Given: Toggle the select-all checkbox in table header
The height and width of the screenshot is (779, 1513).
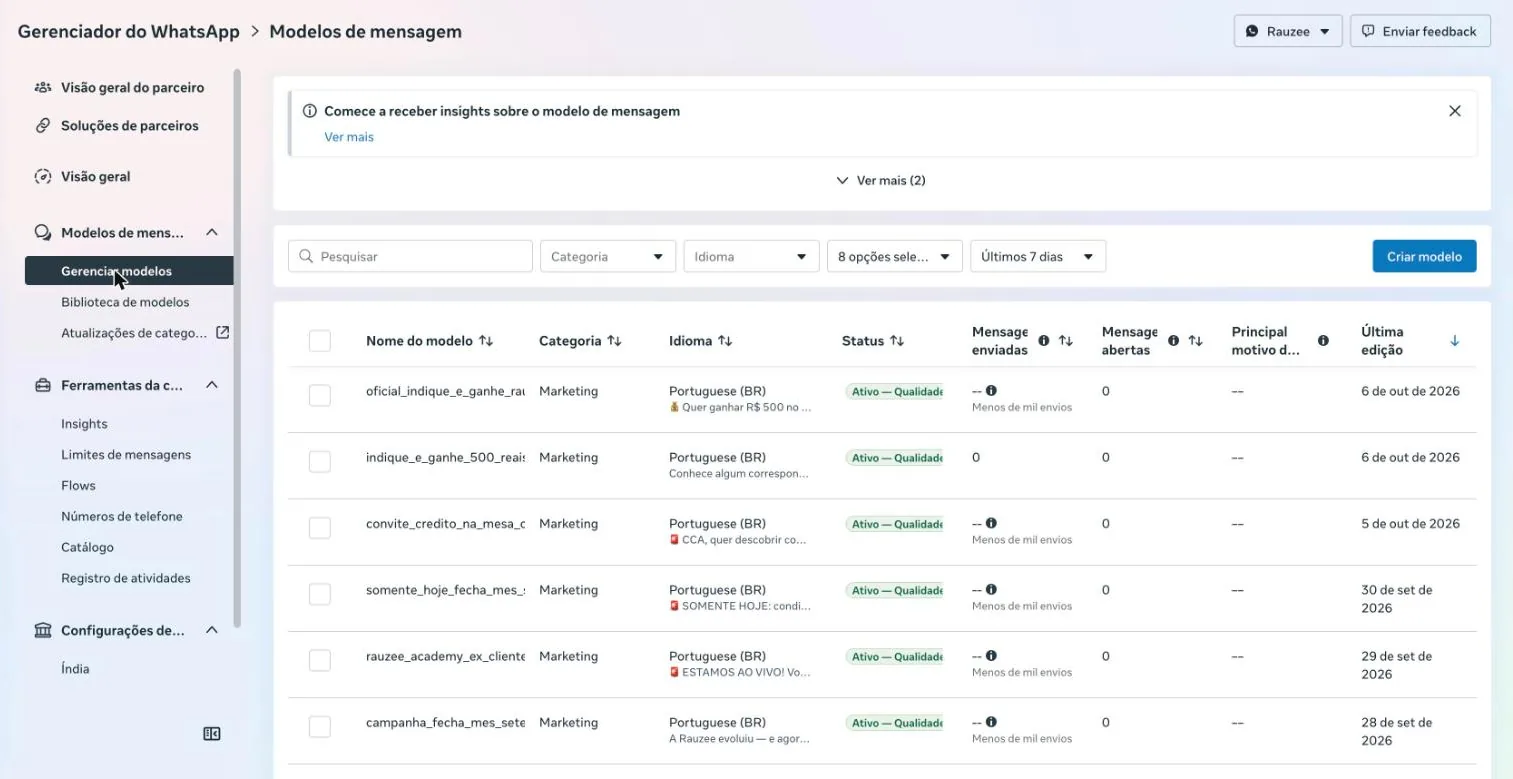Looking at the screenshot, I should pos(320,341).
